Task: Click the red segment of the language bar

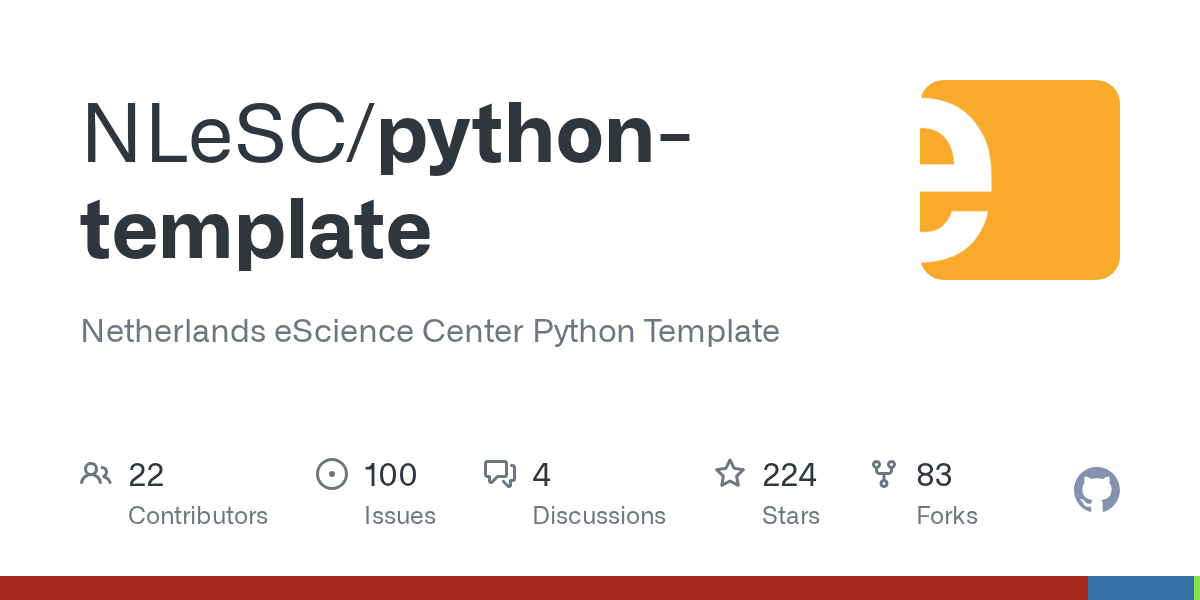Action: [540, 588]
